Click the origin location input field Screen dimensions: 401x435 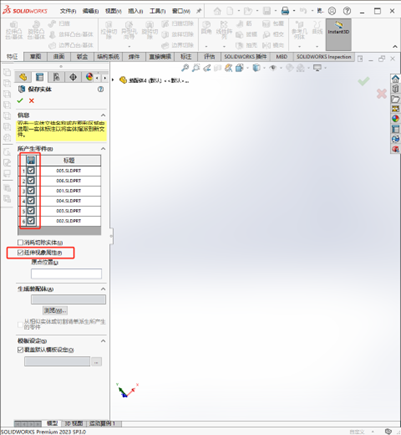pos(66,274)
